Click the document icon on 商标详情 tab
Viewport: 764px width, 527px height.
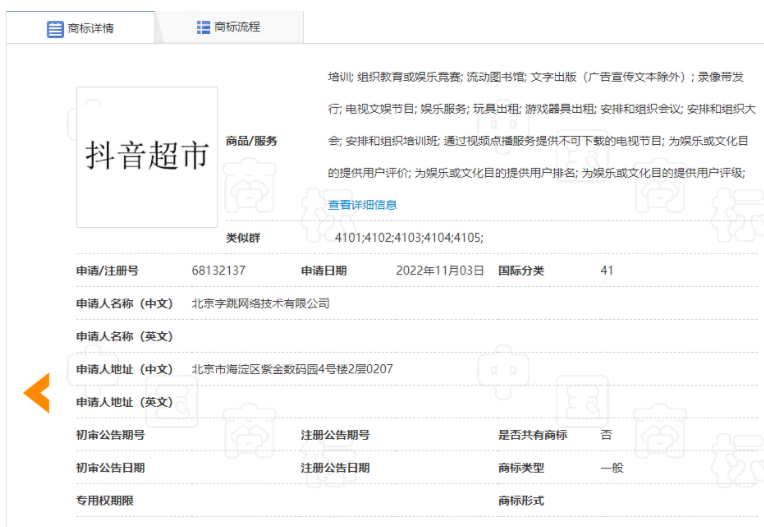tap(55, 29)
